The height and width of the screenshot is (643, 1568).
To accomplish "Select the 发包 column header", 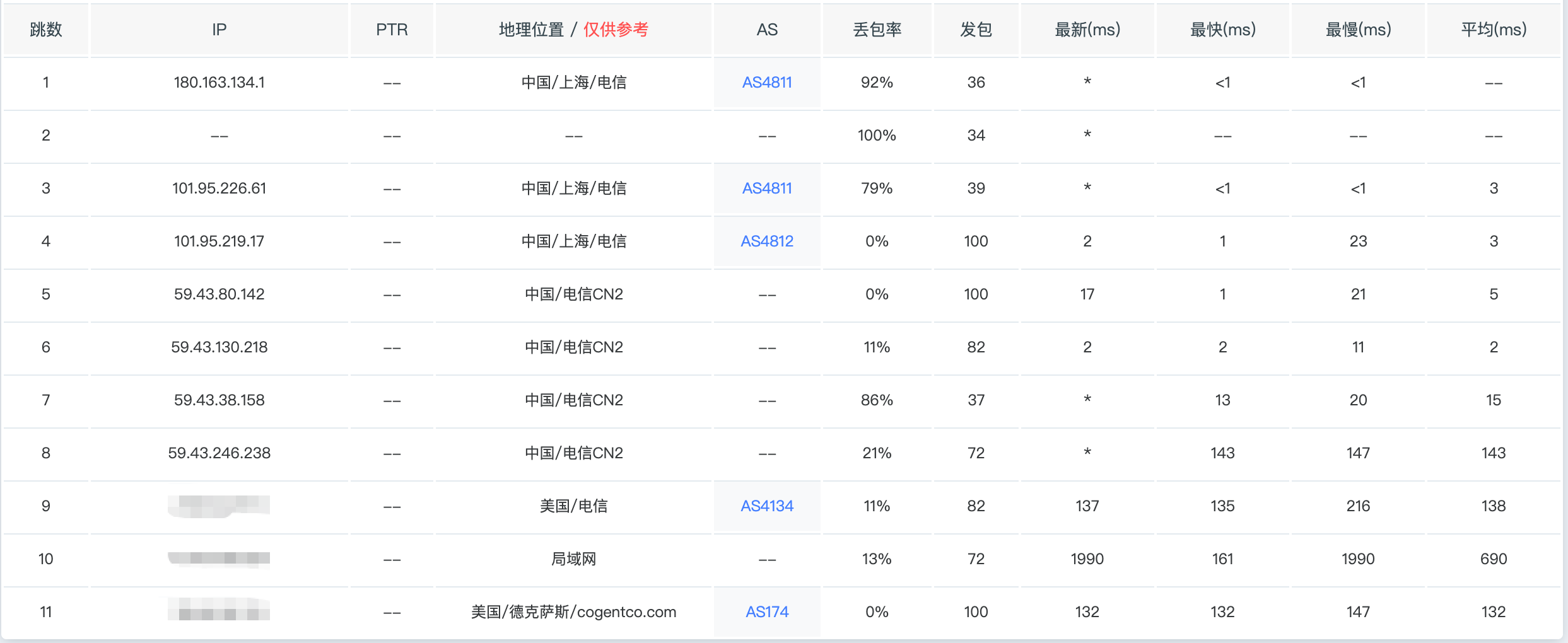I will (976, 30).
